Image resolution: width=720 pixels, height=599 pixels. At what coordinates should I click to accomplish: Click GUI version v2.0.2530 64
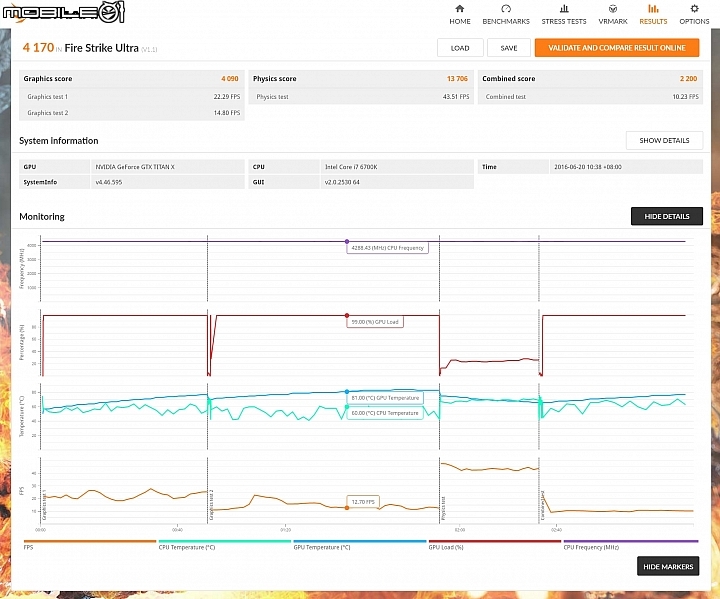[342, 182]
